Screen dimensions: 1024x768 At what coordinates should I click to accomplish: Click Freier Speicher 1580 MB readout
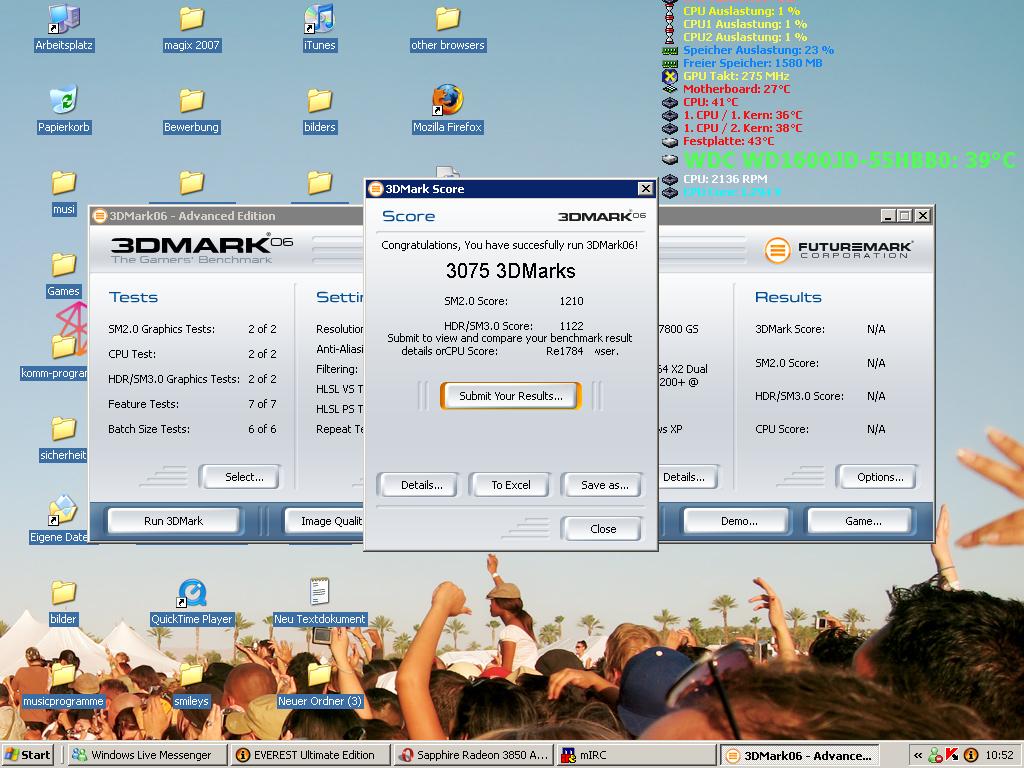tap(752, 63)
